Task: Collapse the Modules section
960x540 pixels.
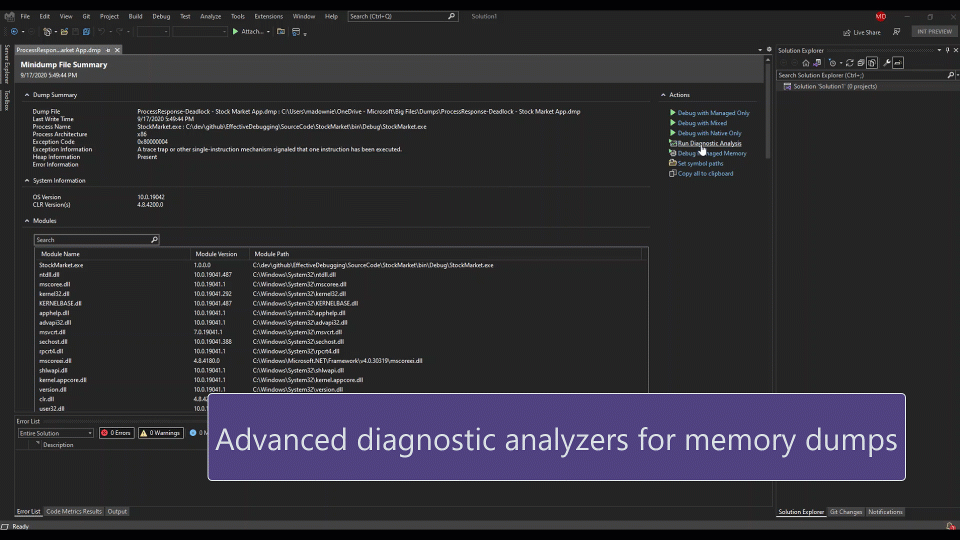Action: click(x=27, y=220)
